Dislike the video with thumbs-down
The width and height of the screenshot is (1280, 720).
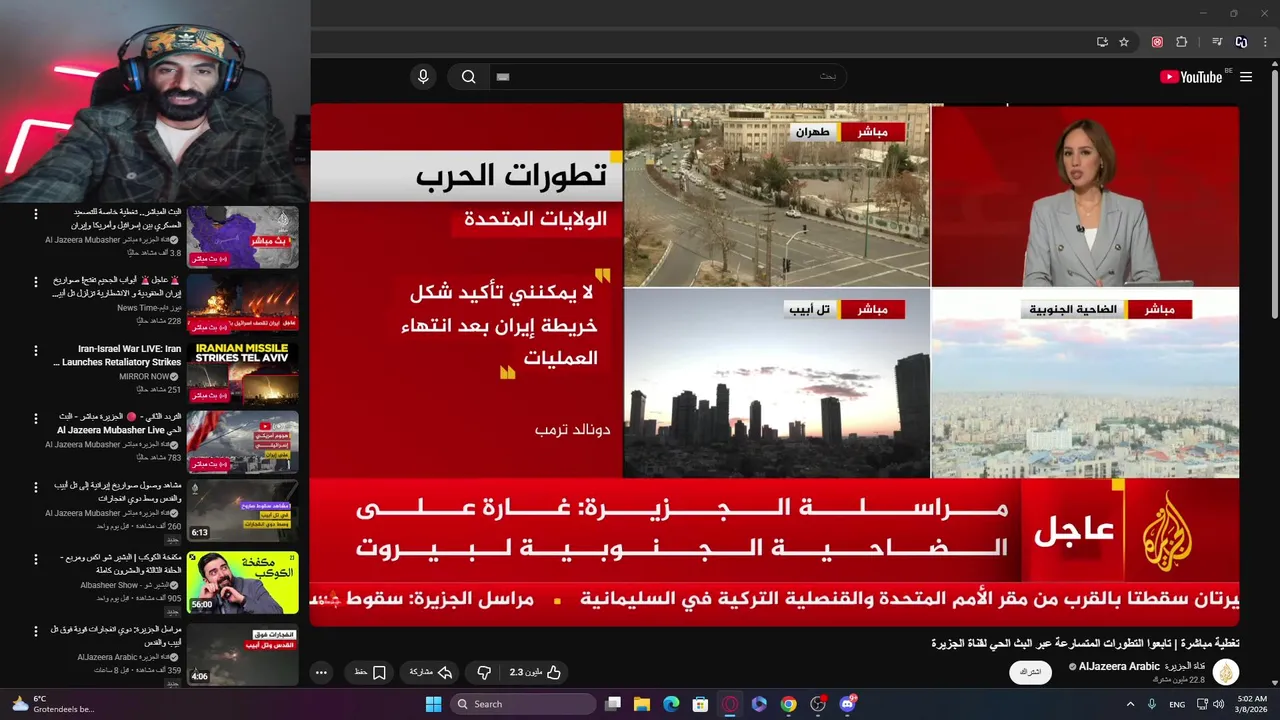pos(484,672)
